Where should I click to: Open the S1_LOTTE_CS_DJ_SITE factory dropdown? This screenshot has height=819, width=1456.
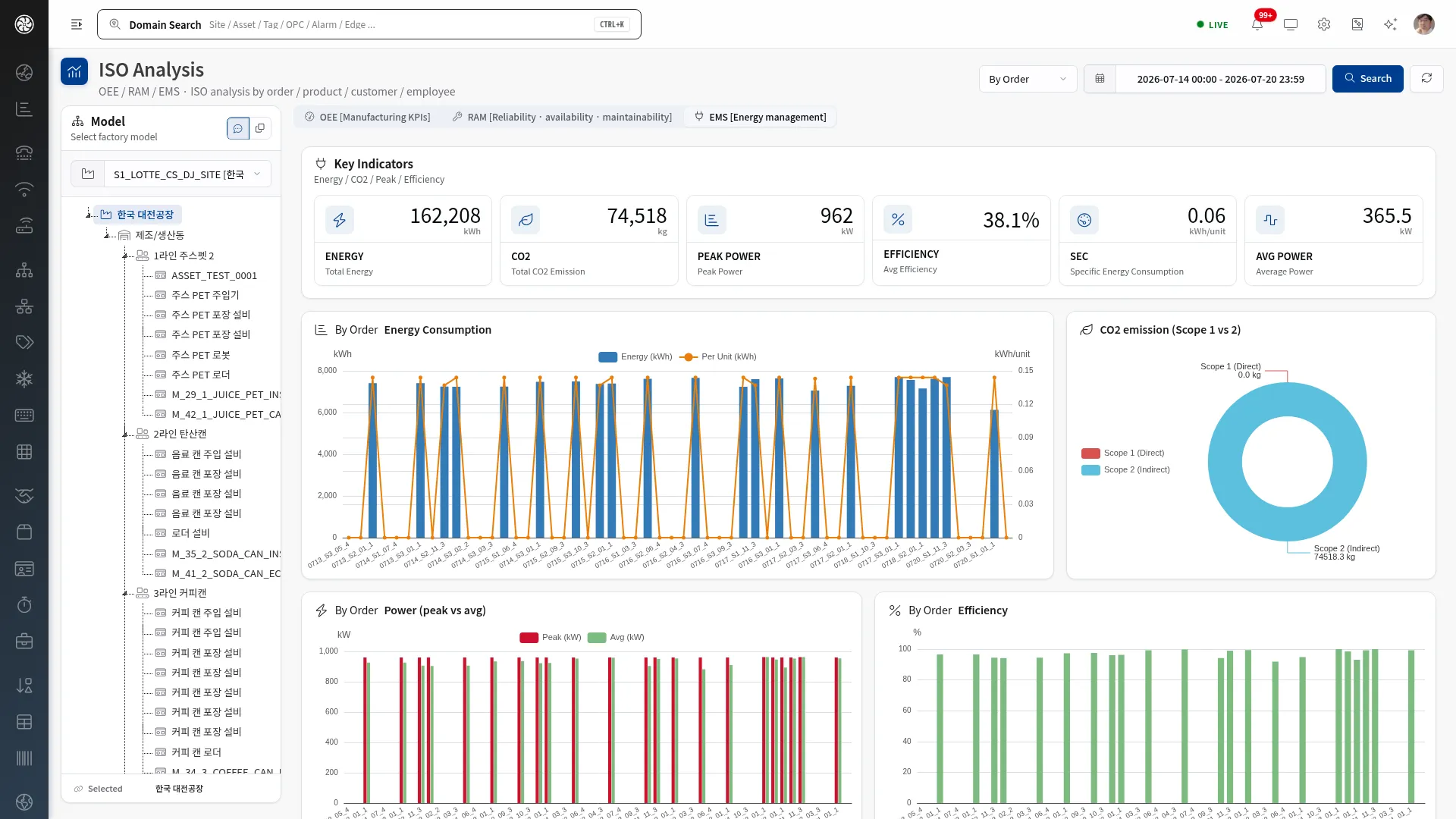[x=187, y=174]
